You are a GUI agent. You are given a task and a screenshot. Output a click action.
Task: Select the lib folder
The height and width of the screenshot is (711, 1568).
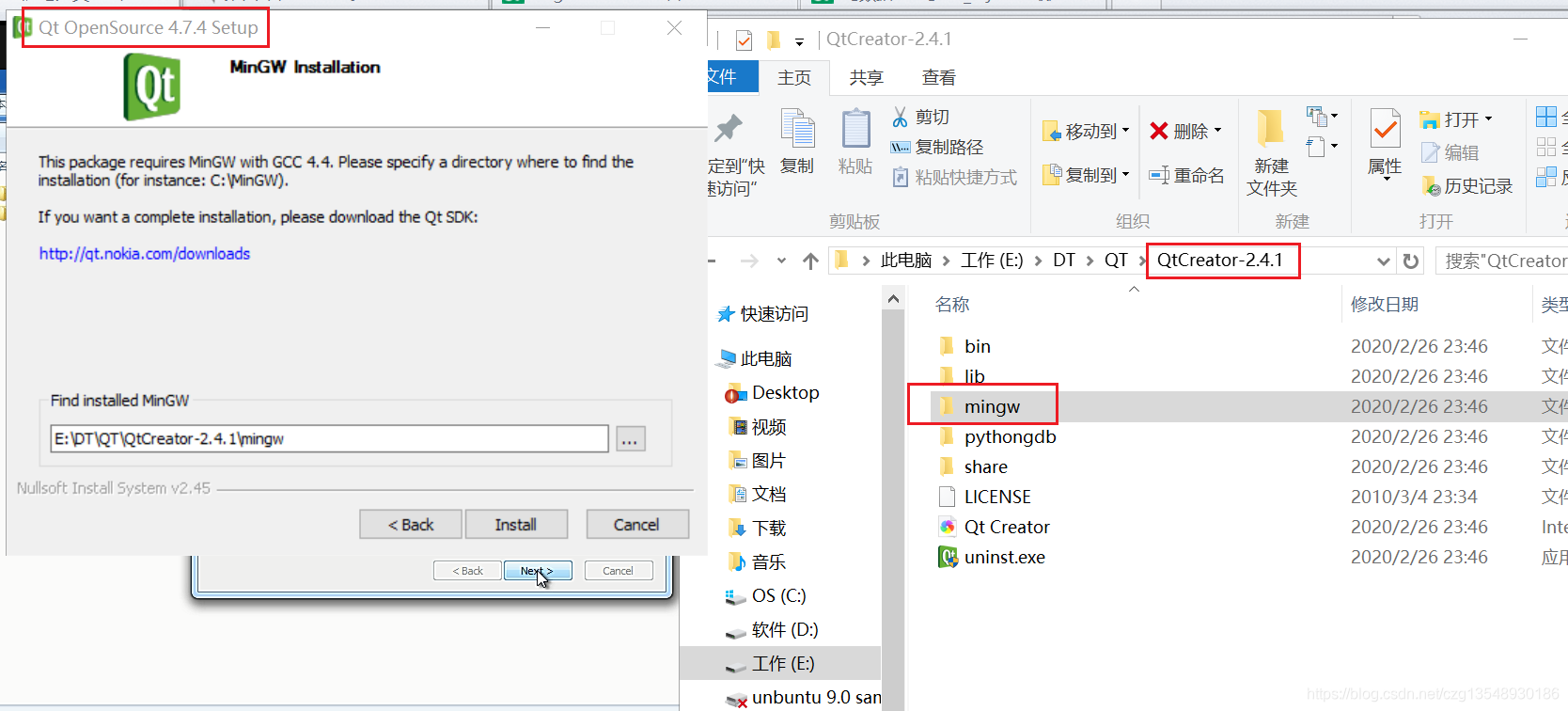[963, 376]
